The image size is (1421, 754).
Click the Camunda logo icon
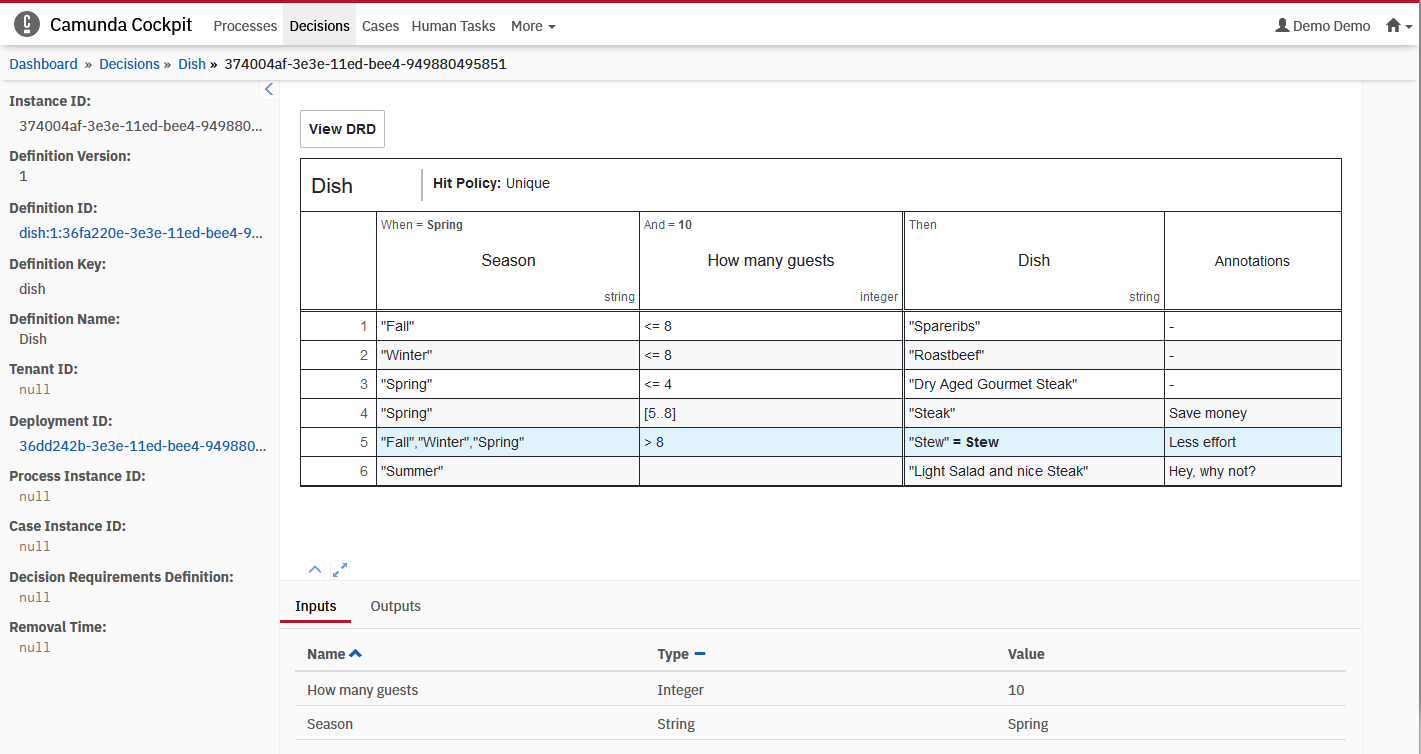[x=27, y=25]
